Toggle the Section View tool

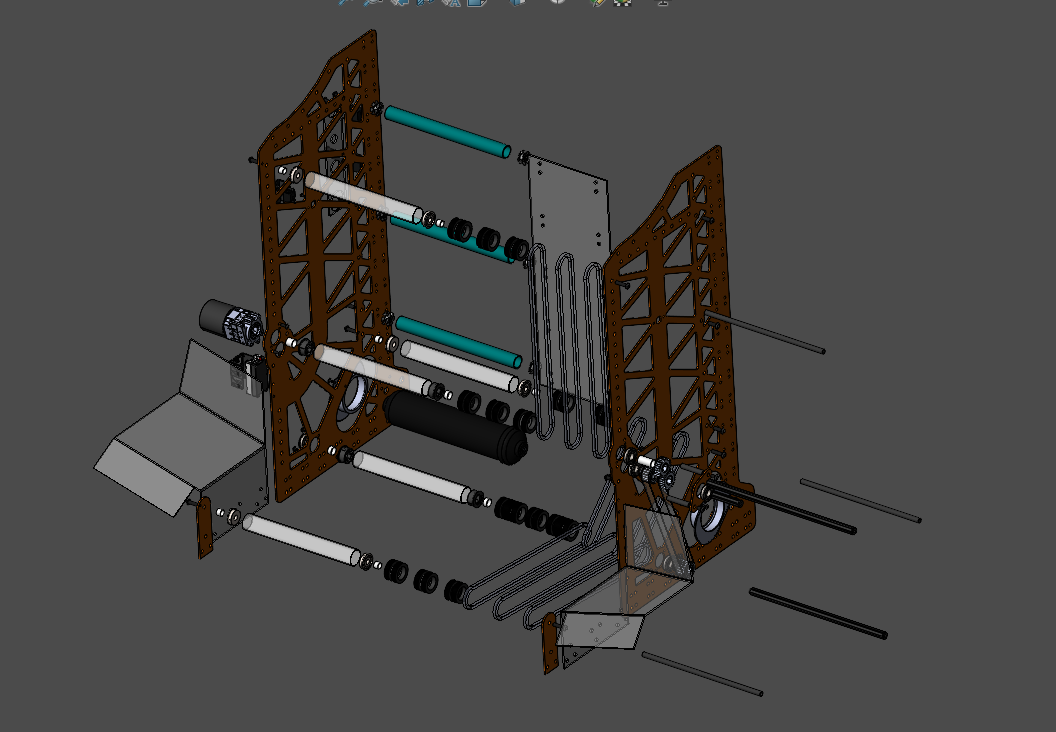425,2
